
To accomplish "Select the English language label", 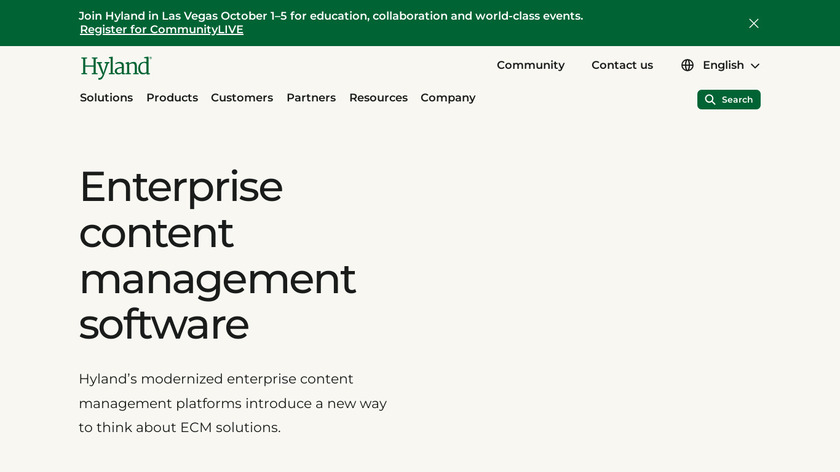I will tap(723, 65).
